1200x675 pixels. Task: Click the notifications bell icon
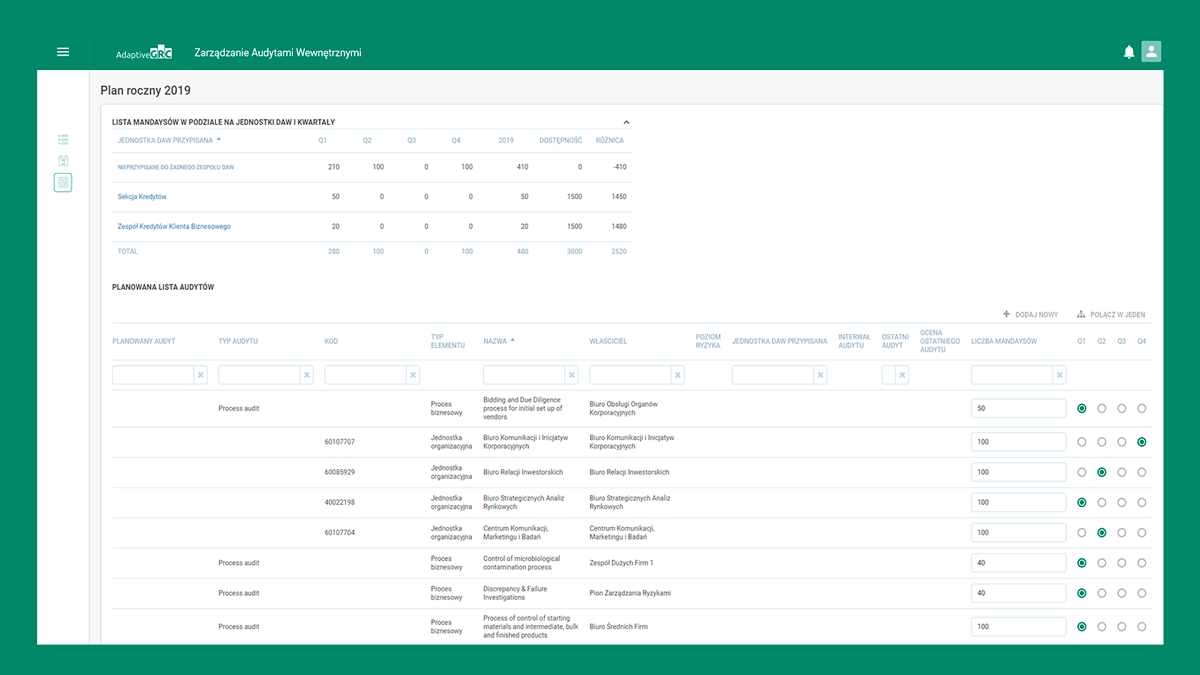coord(1129,52)
